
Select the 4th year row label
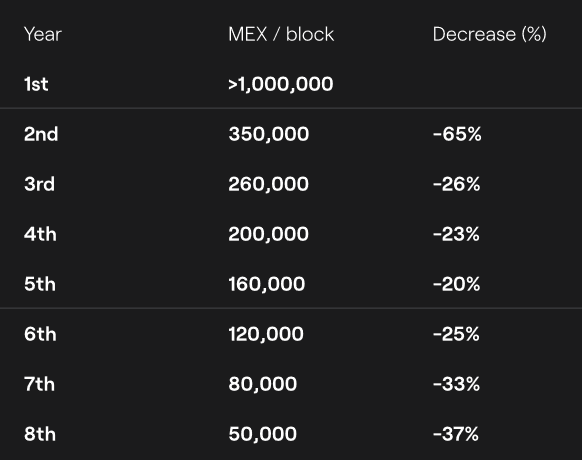click(x=40, y=234)
